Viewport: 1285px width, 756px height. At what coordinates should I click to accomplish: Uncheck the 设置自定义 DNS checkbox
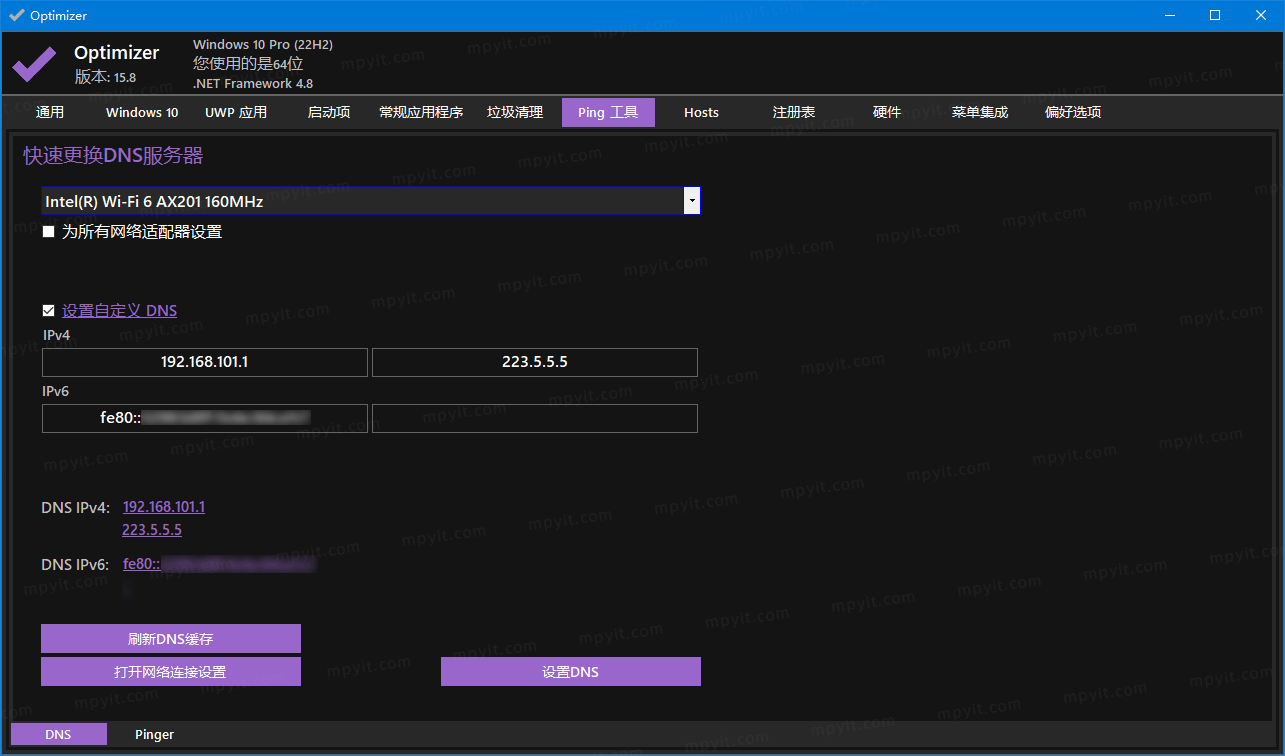[48, 311]
